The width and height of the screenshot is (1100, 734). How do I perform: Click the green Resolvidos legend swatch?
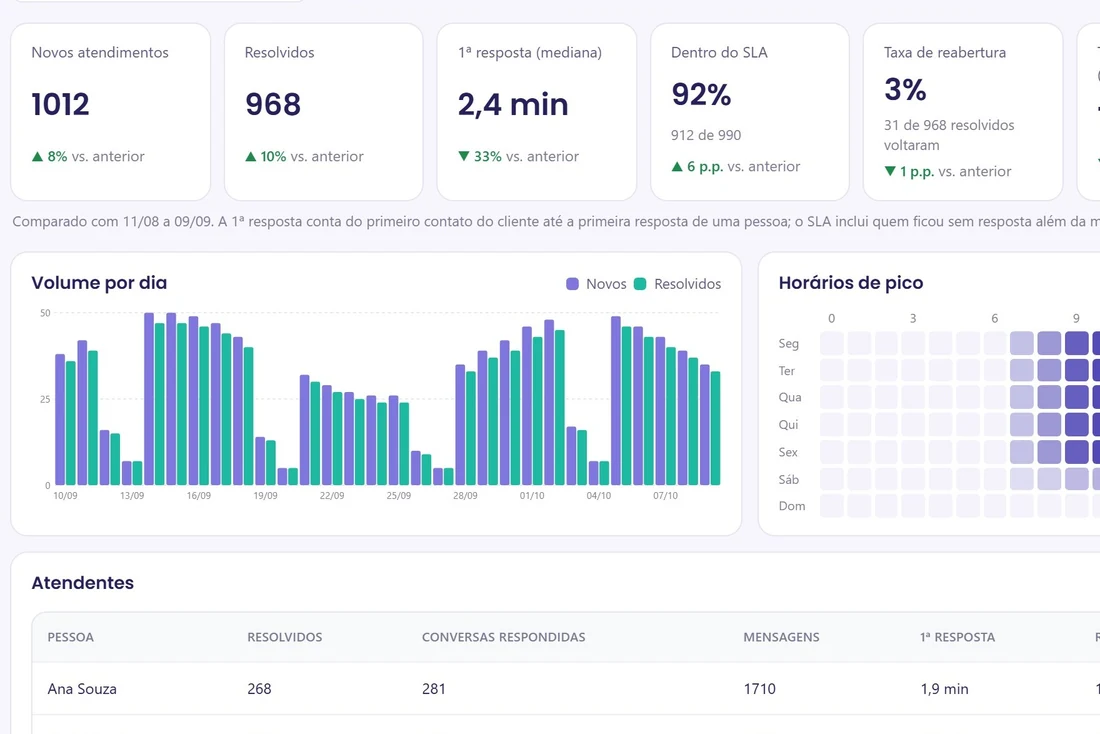640,284
